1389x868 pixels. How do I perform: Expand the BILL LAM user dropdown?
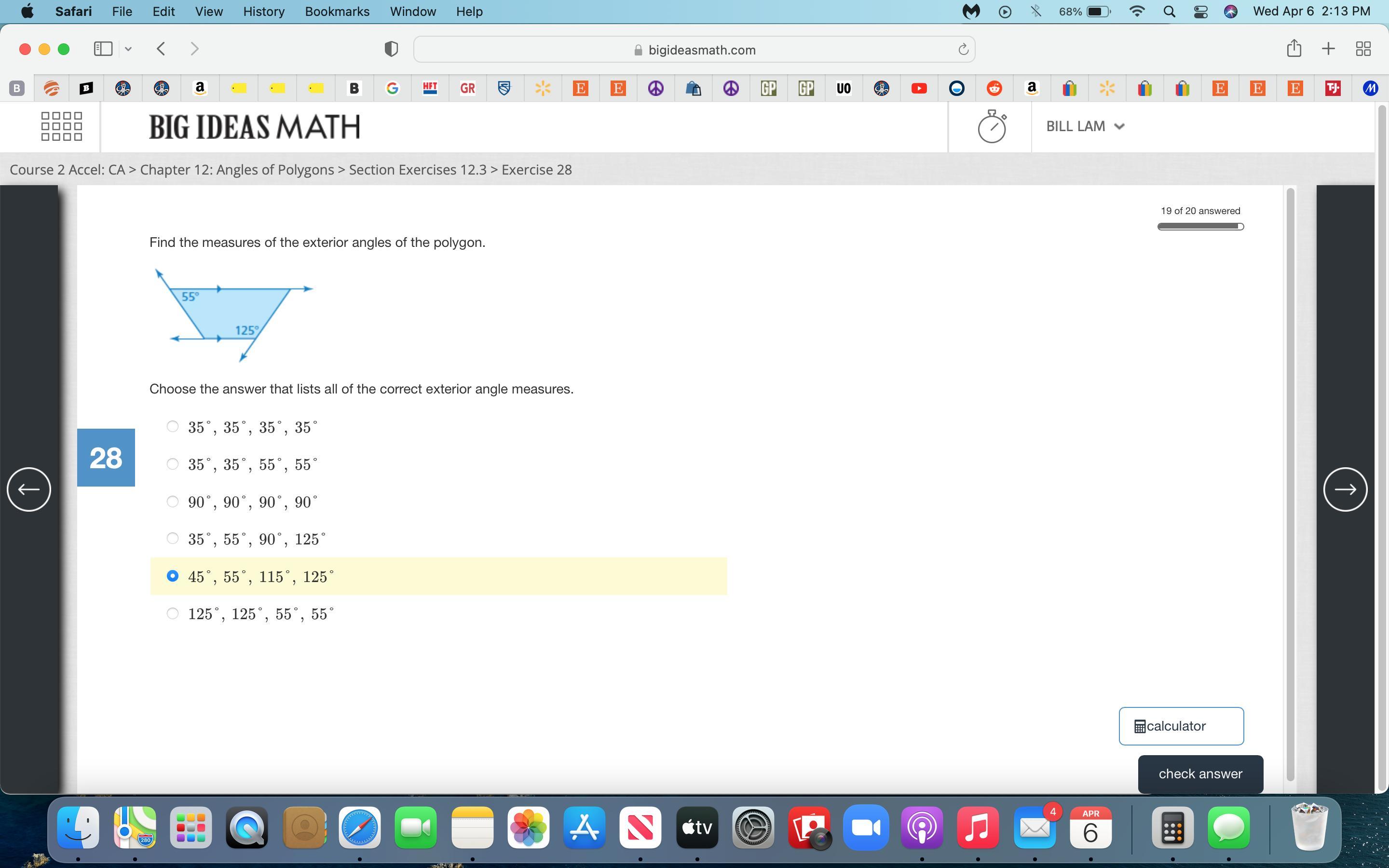tap(1085, 126)
